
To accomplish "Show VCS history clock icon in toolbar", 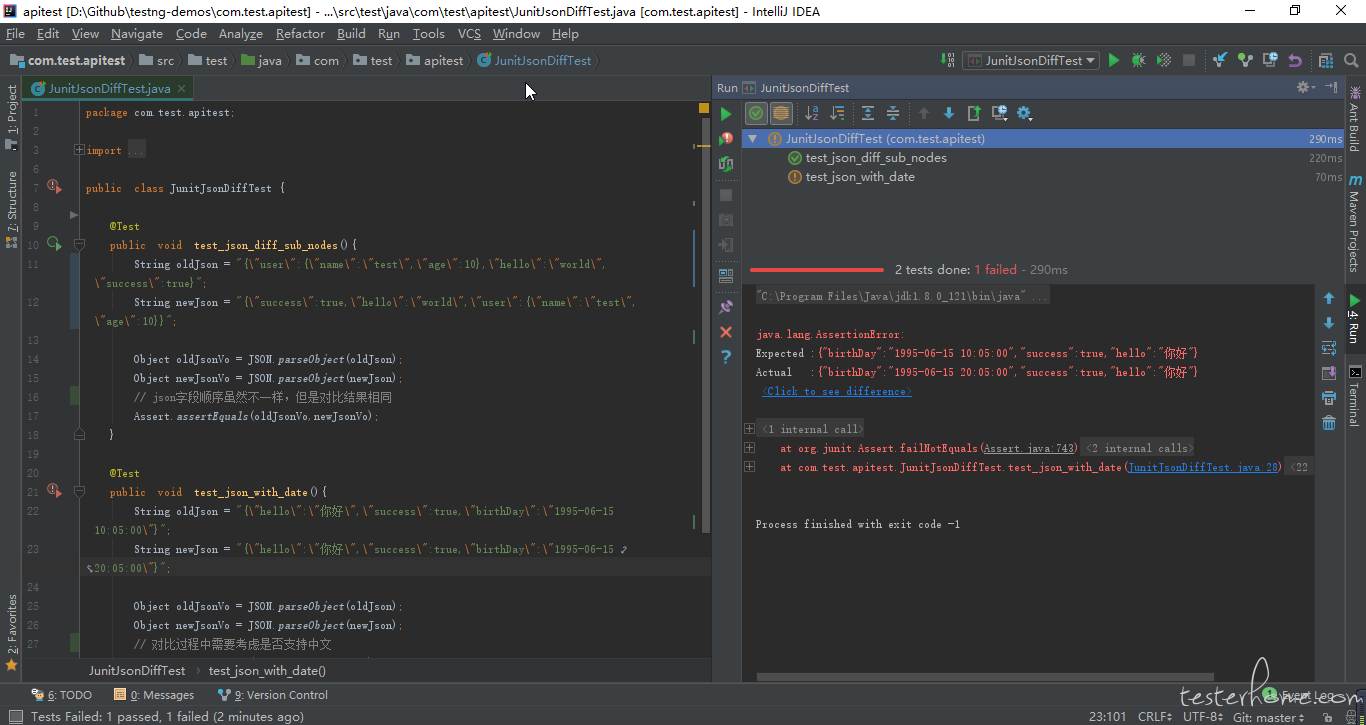I will [1270, 60].
